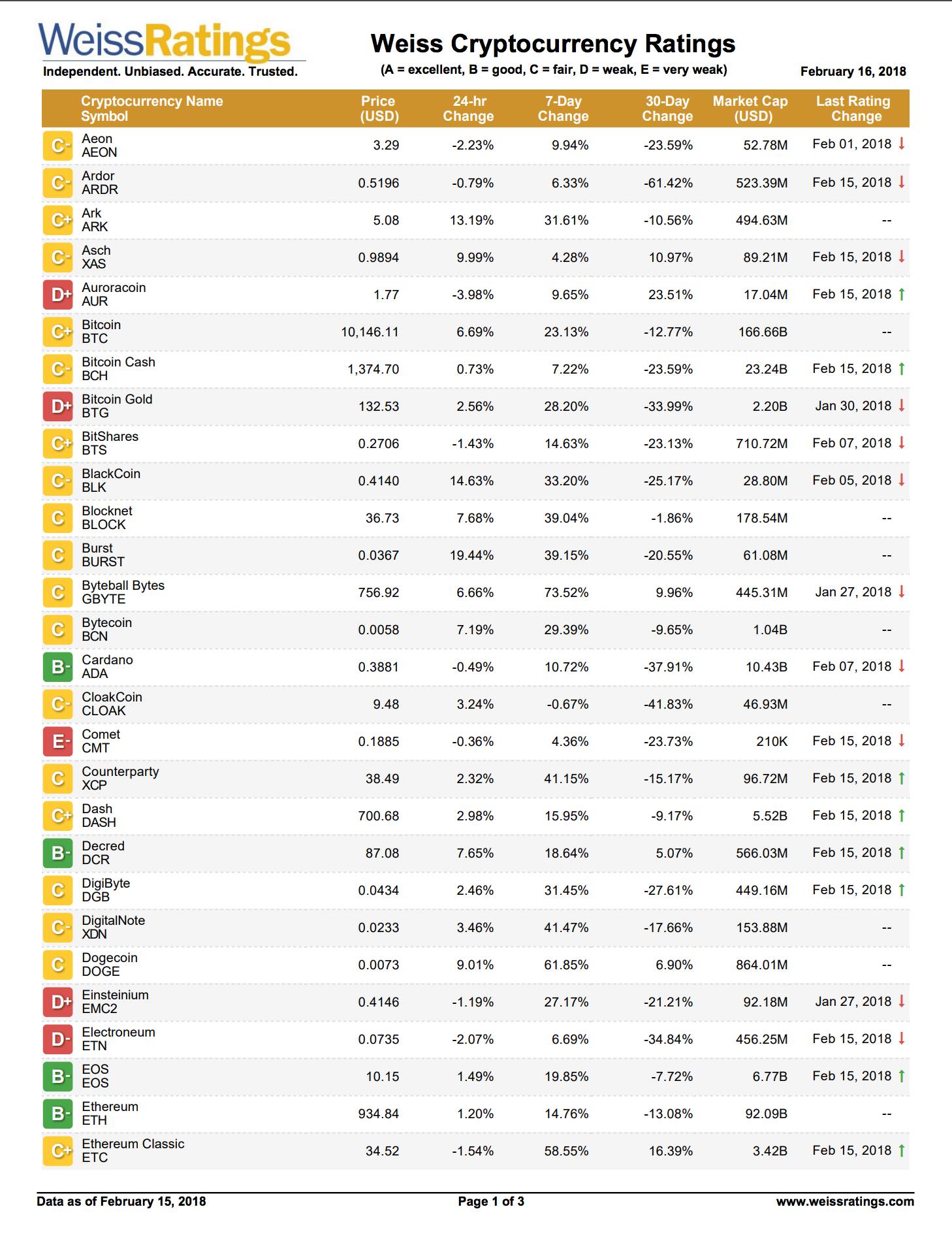The image size is (952, 1241).
Task: Click the red down arrow in Ardor row
Action: coord(902,182)
